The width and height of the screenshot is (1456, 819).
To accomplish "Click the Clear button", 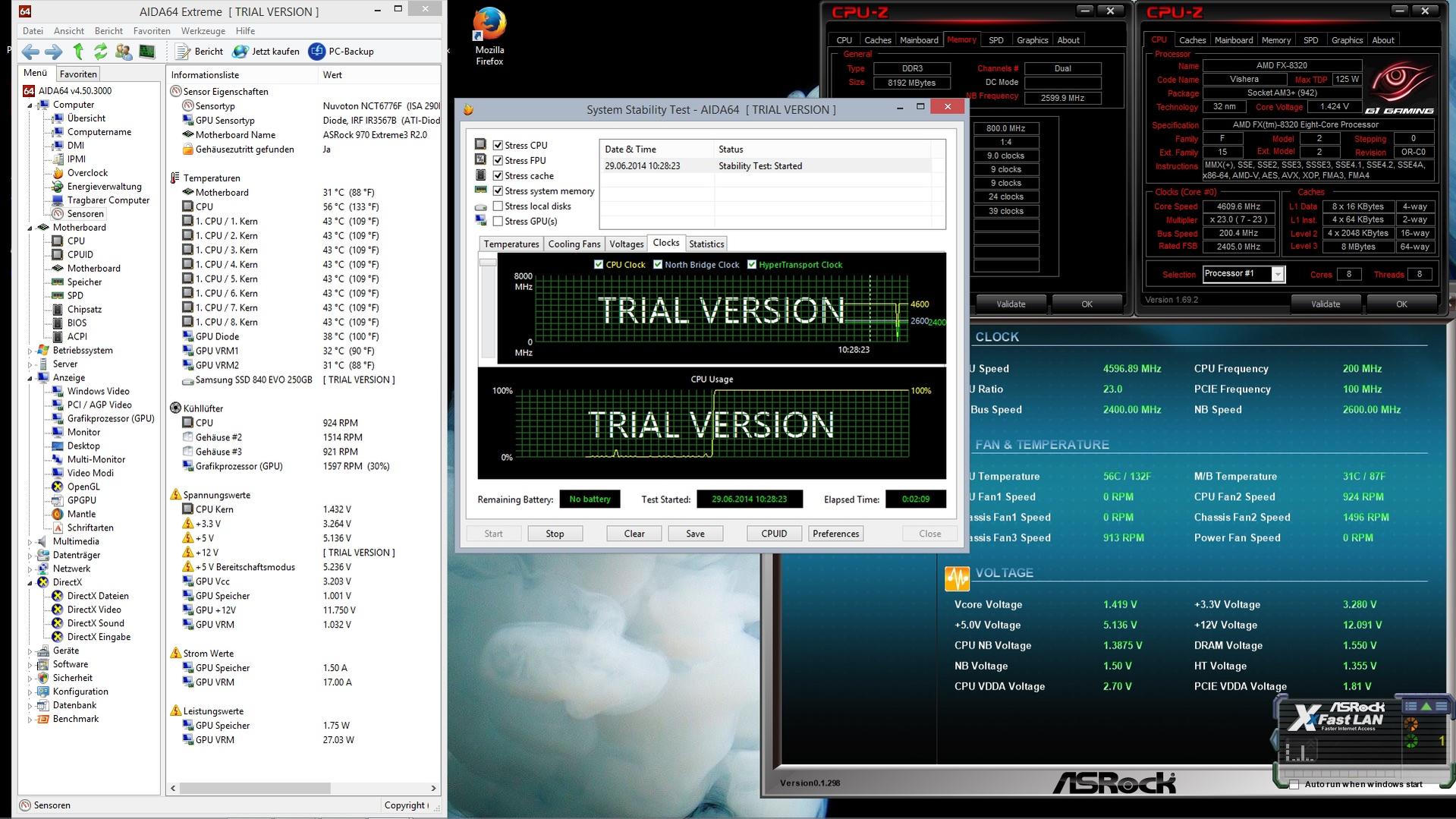I will tap(634, 534).
